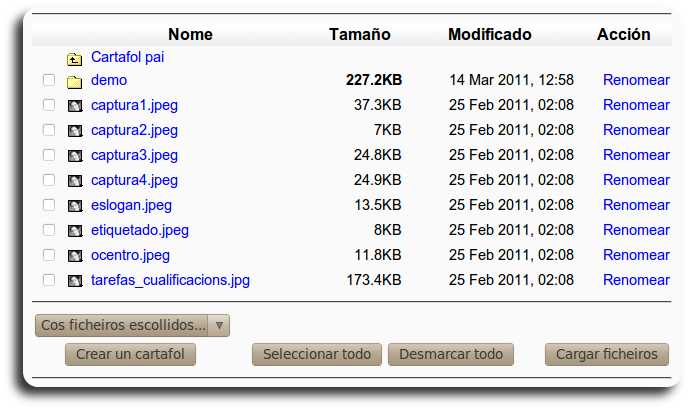The height and width of the screenshot is (410, 689).
Task: Click the Desmarcar todo button
Action: point(451,354)
